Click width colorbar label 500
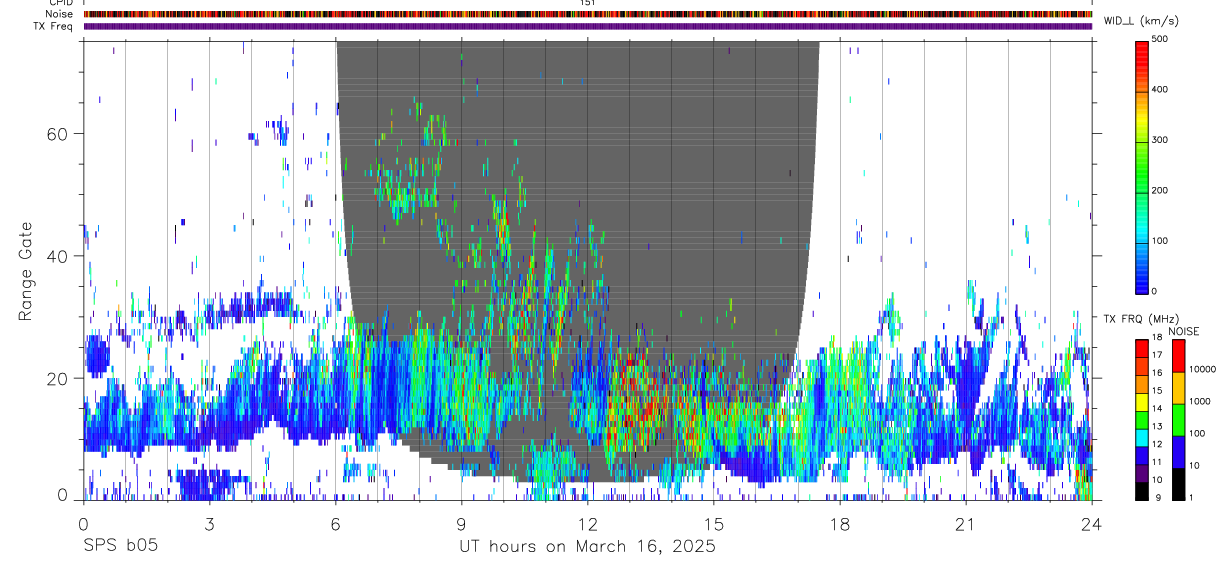The width and height of the screenshot is (1228, 567). point(1161,39)
